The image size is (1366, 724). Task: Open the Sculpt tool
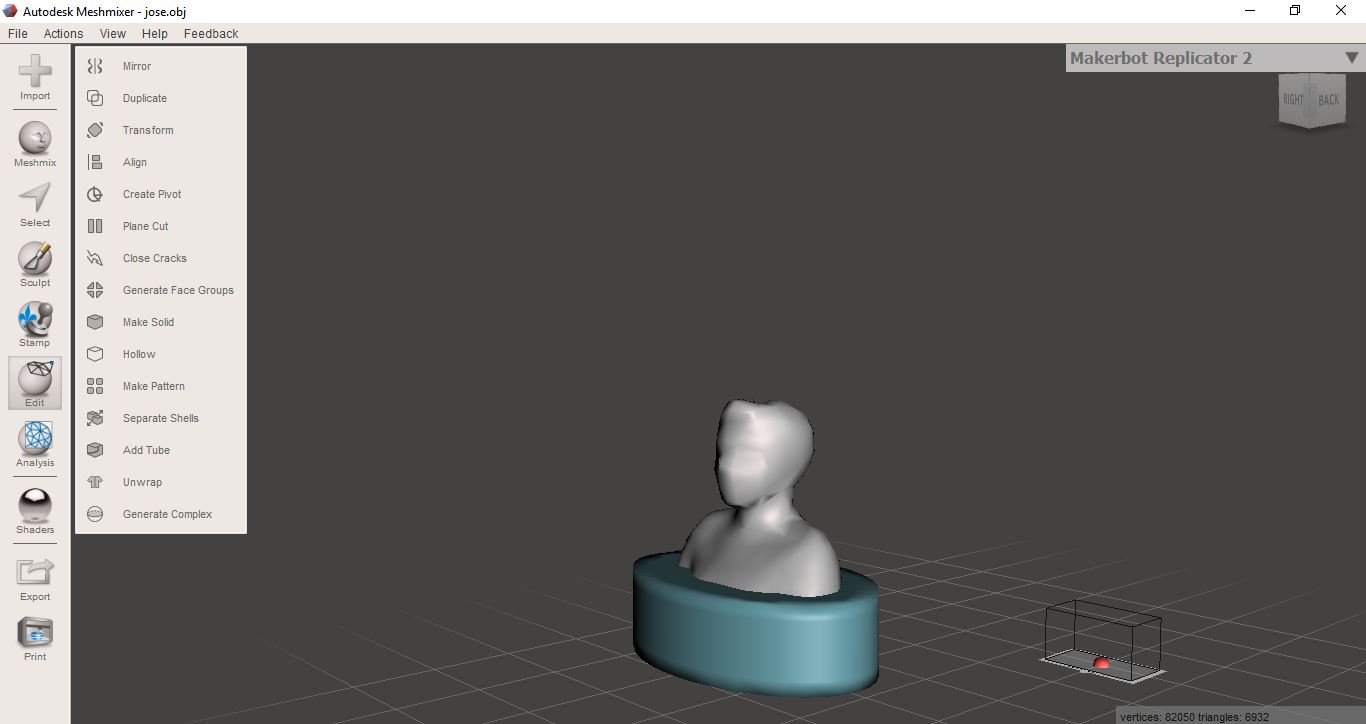point(35,264)
